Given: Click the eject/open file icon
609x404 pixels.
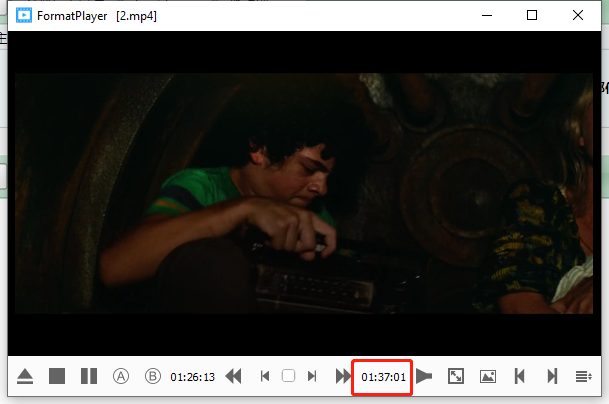Looking at the screenshot, I should coord(25,376).
